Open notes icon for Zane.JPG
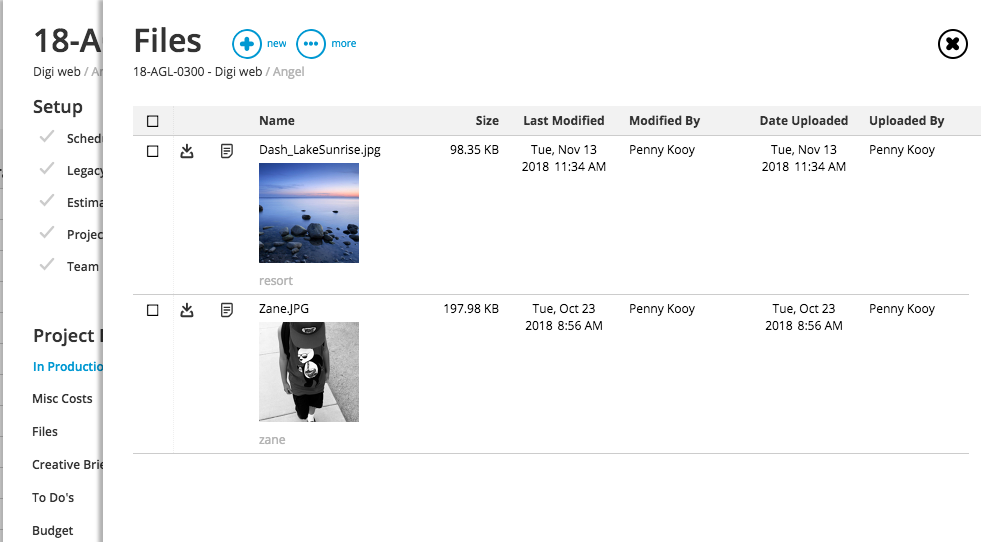The height and width of the screenshot is (542, 1003). pos(227,310)
